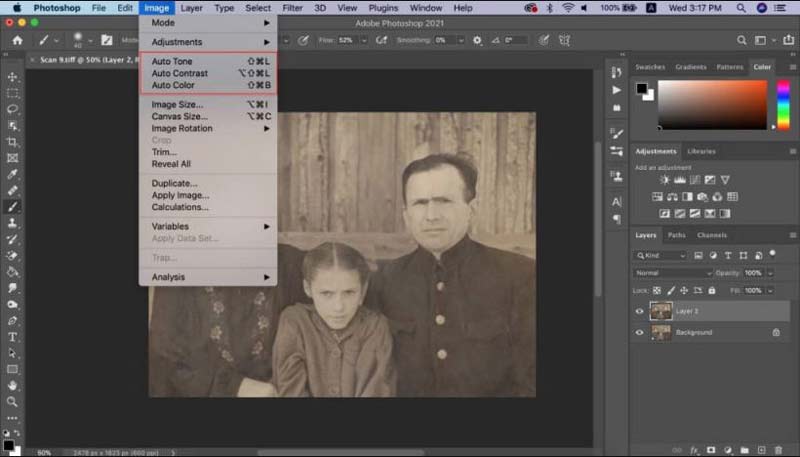Select the Crop tool

pos(13,141)
